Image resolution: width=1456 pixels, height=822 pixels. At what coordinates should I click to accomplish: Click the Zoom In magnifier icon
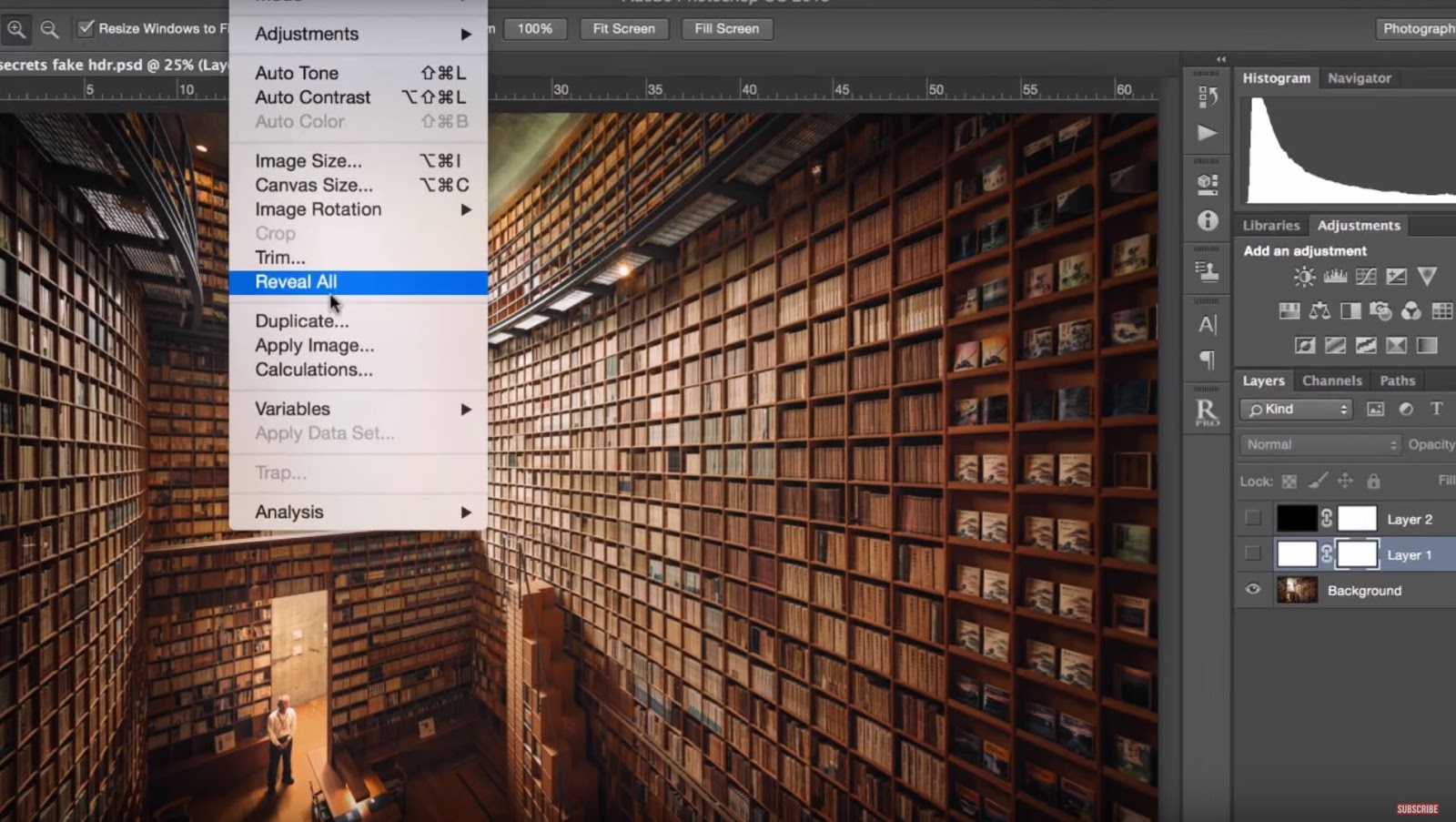pos(16,28)
